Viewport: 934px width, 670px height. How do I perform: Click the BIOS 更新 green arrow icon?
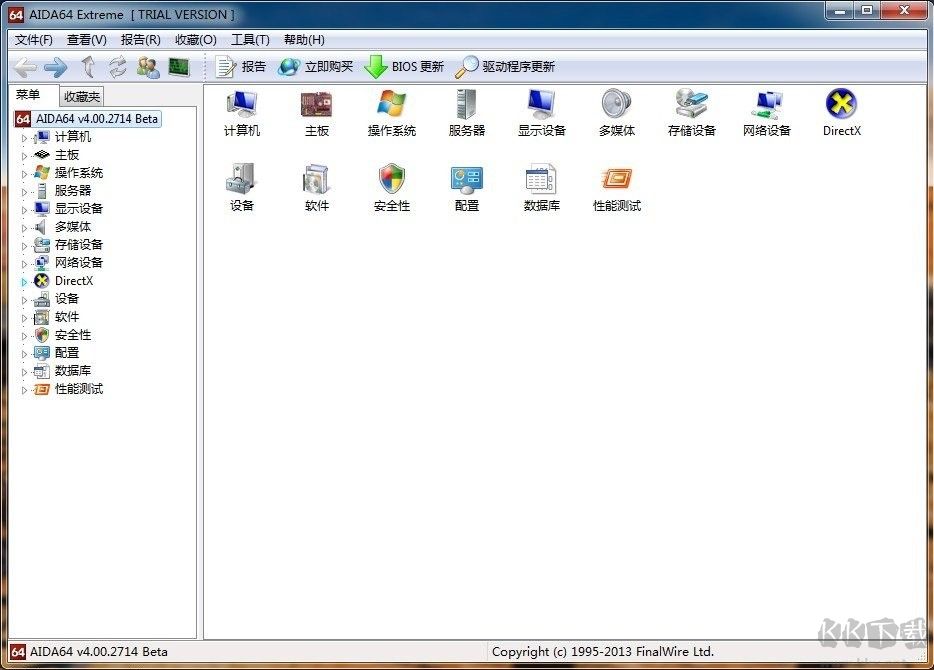click(375, 67)
